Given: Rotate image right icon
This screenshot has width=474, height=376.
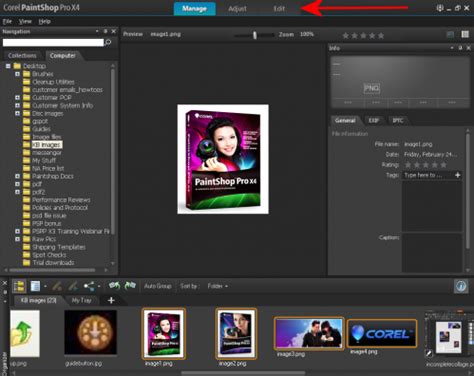Looking at the screenshot, I should [130, 286].
